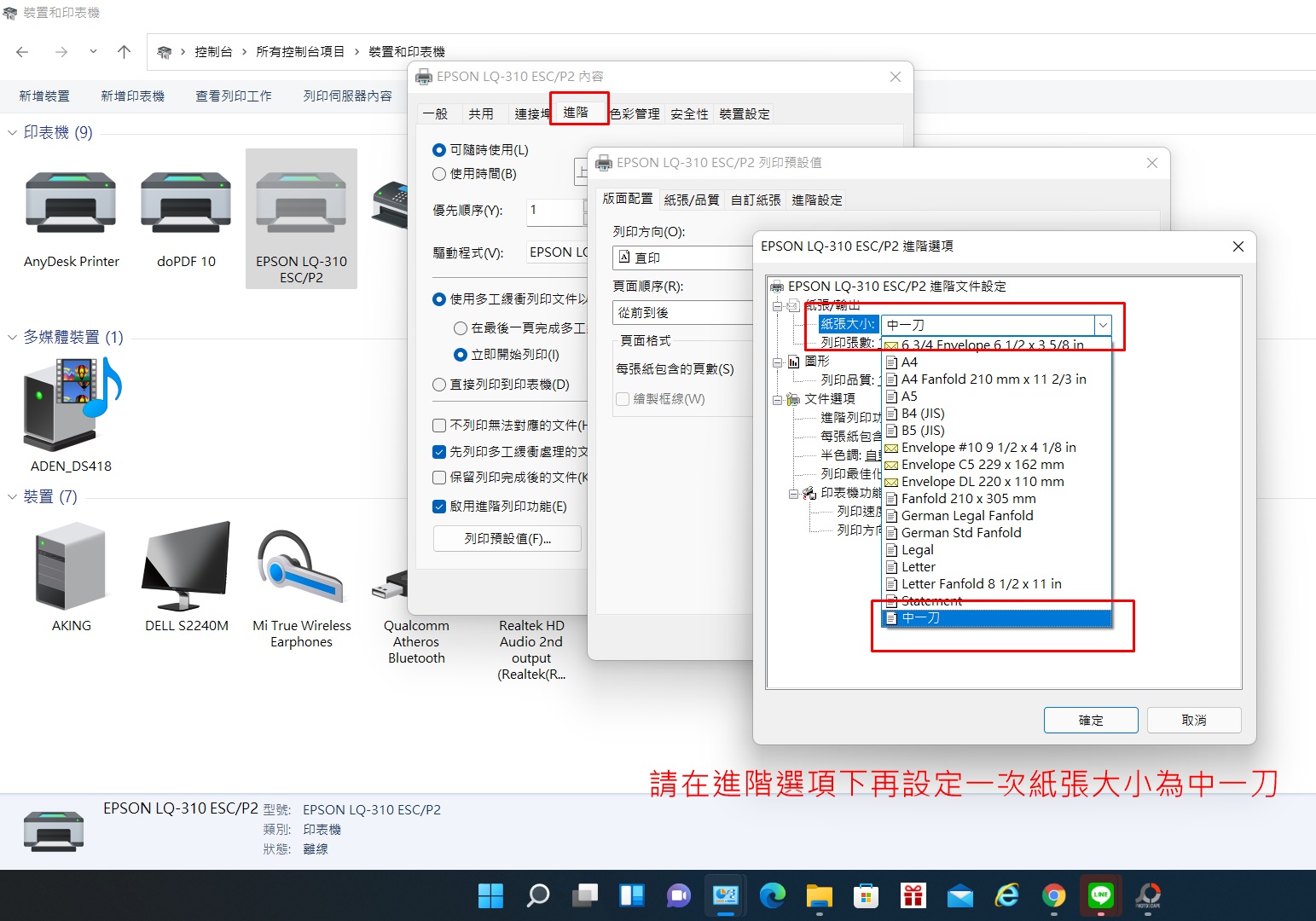Choose Letter in paper size list
This screenshot has width=1316, height=921.
[996, 567]
